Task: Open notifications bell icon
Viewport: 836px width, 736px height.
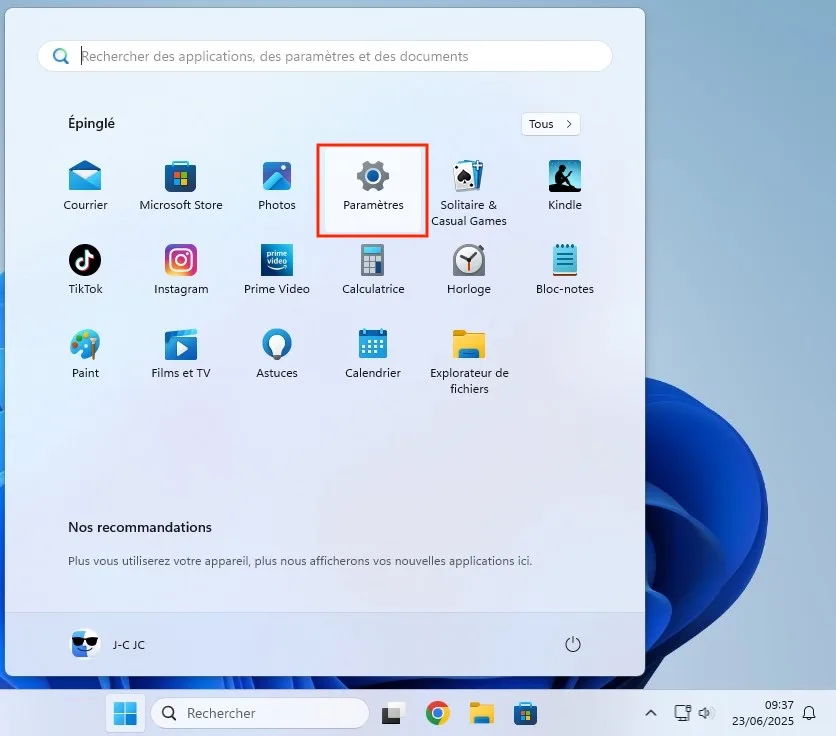Action: click(809, 713)
